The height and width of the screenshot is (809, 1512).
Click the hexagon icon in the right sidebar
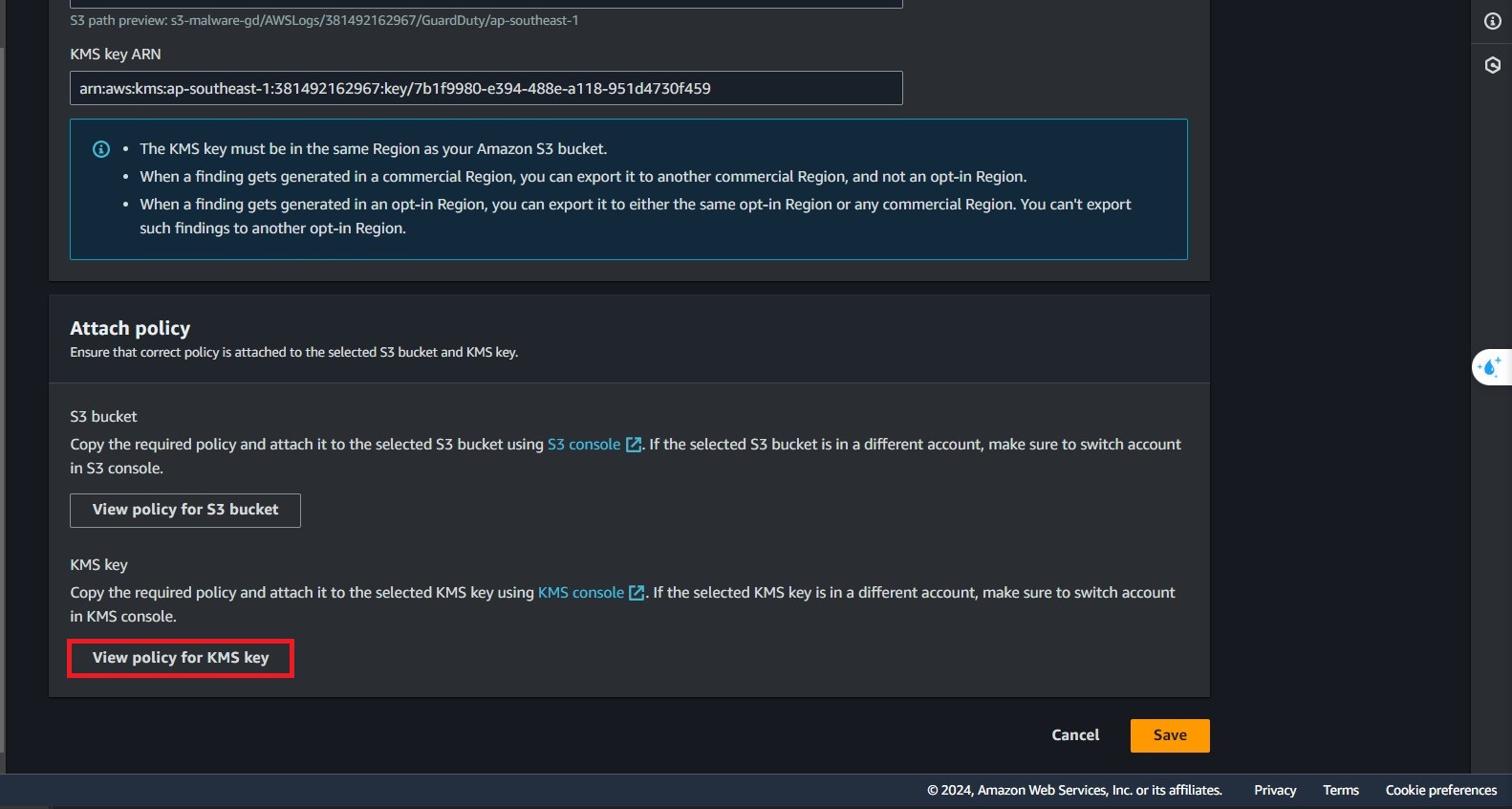(x=1492, y=65)
